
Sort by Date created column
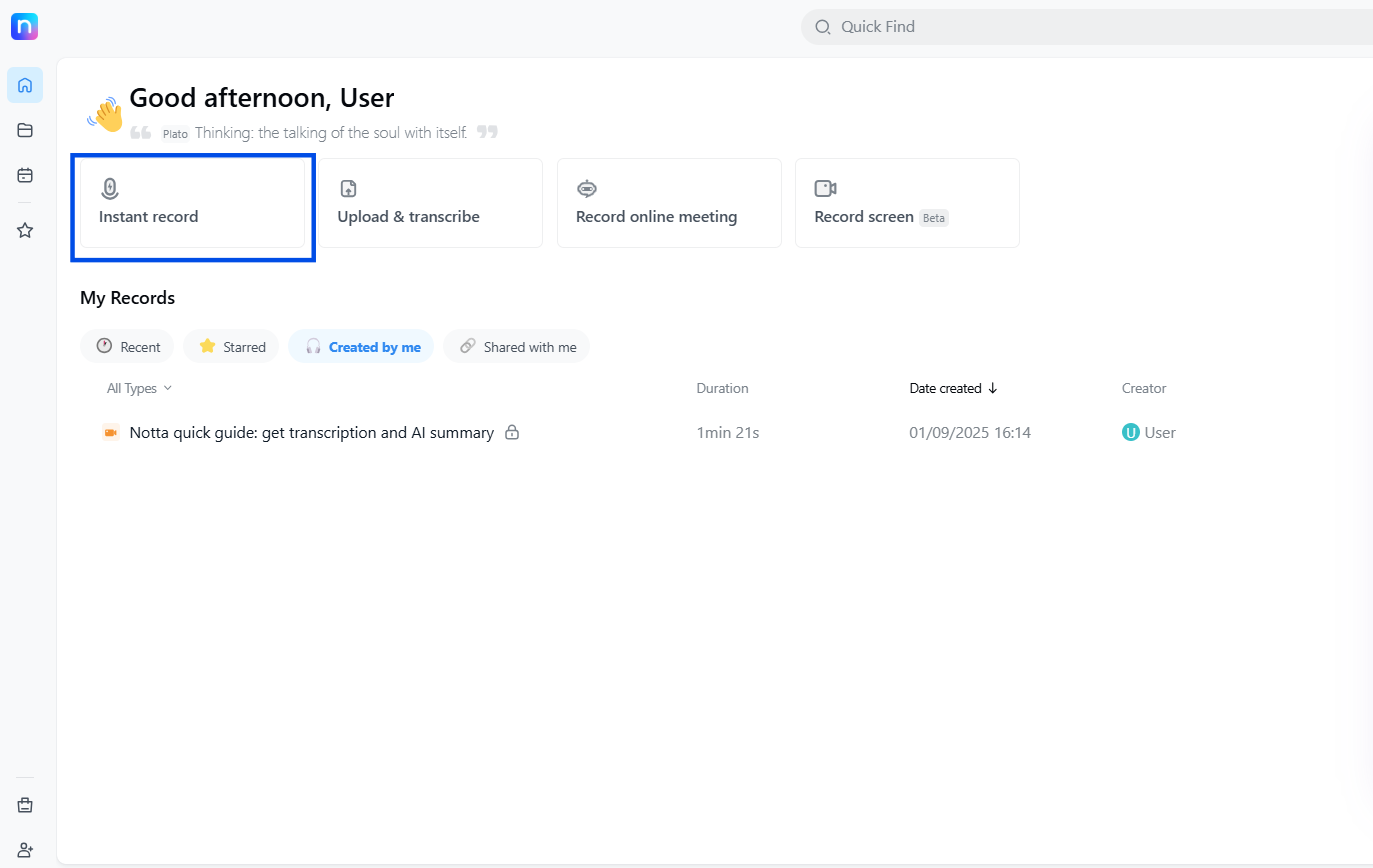click(953, 388)
